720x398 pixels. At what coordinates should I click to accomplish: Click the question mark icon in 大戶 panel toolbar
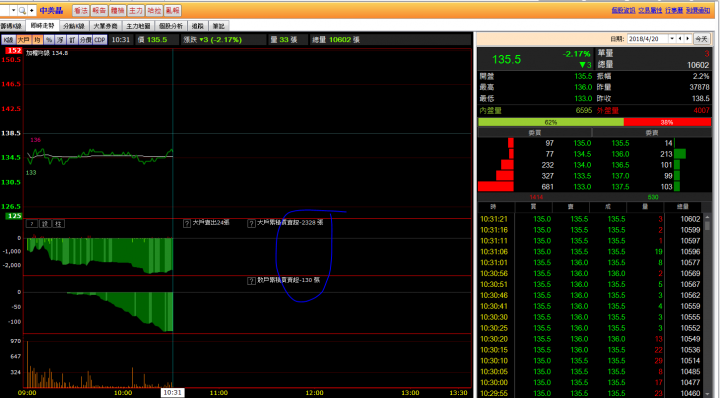(32, 224)
